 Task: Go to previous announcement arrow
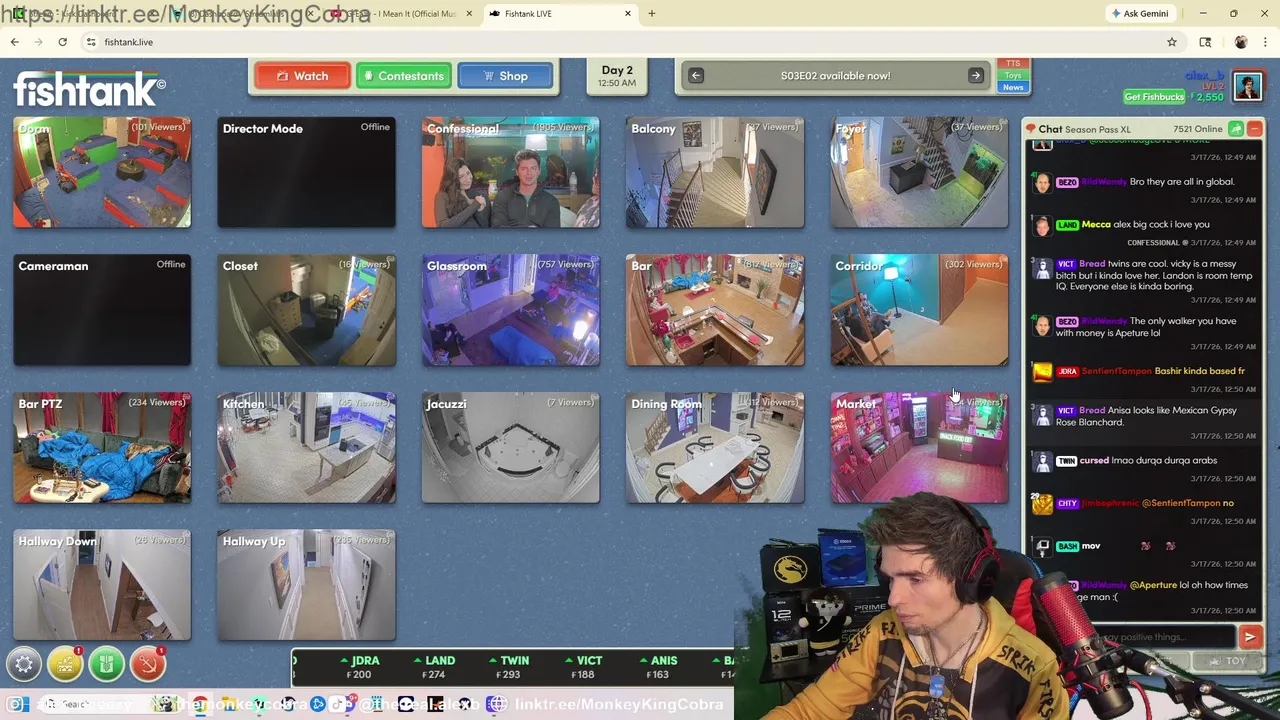(696, 76)
